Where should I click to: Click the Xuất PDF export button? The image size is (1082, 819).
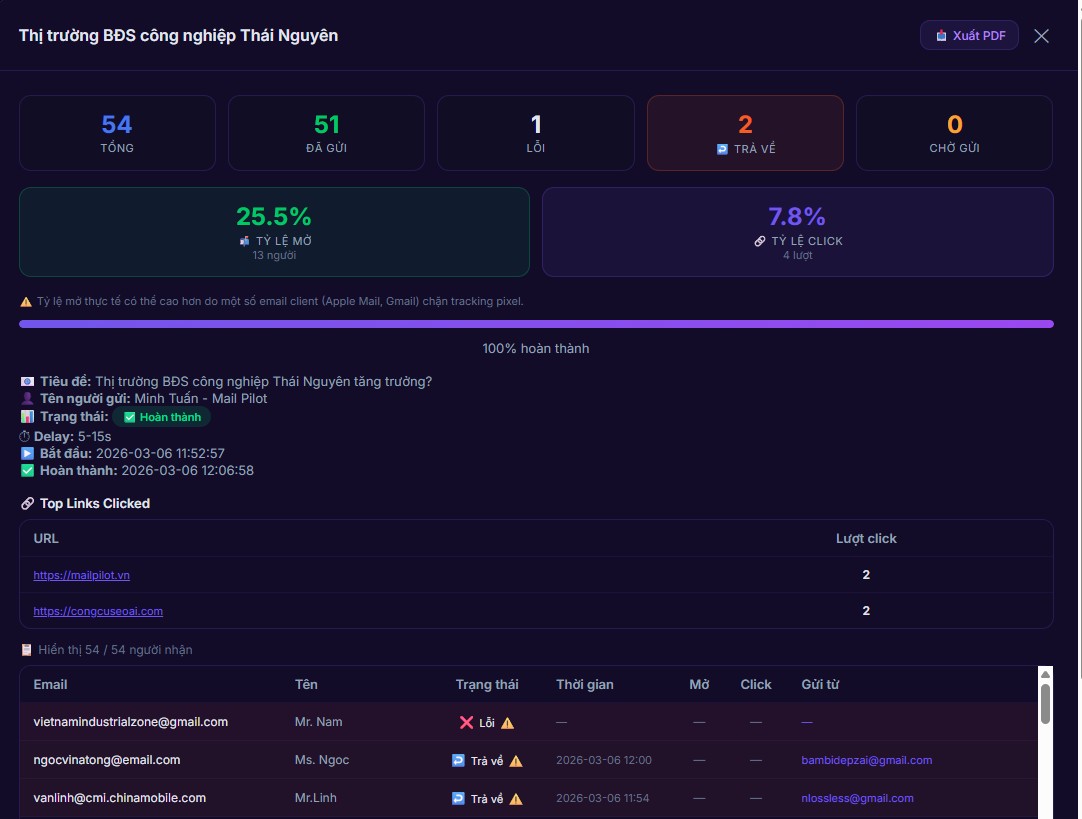pyautogui.click(x=968, y=36)
